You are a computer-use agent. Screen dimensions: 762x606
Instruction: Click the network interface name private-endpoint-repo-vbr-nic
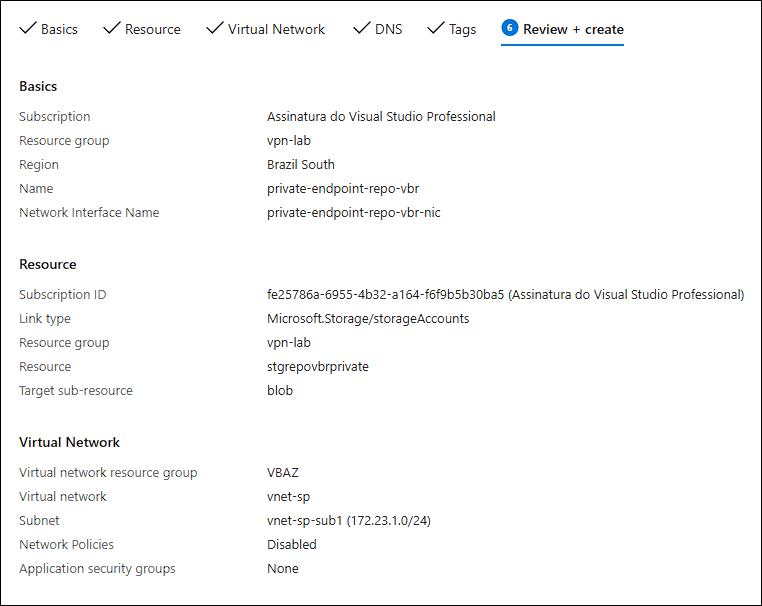click(x=353, y=212)
